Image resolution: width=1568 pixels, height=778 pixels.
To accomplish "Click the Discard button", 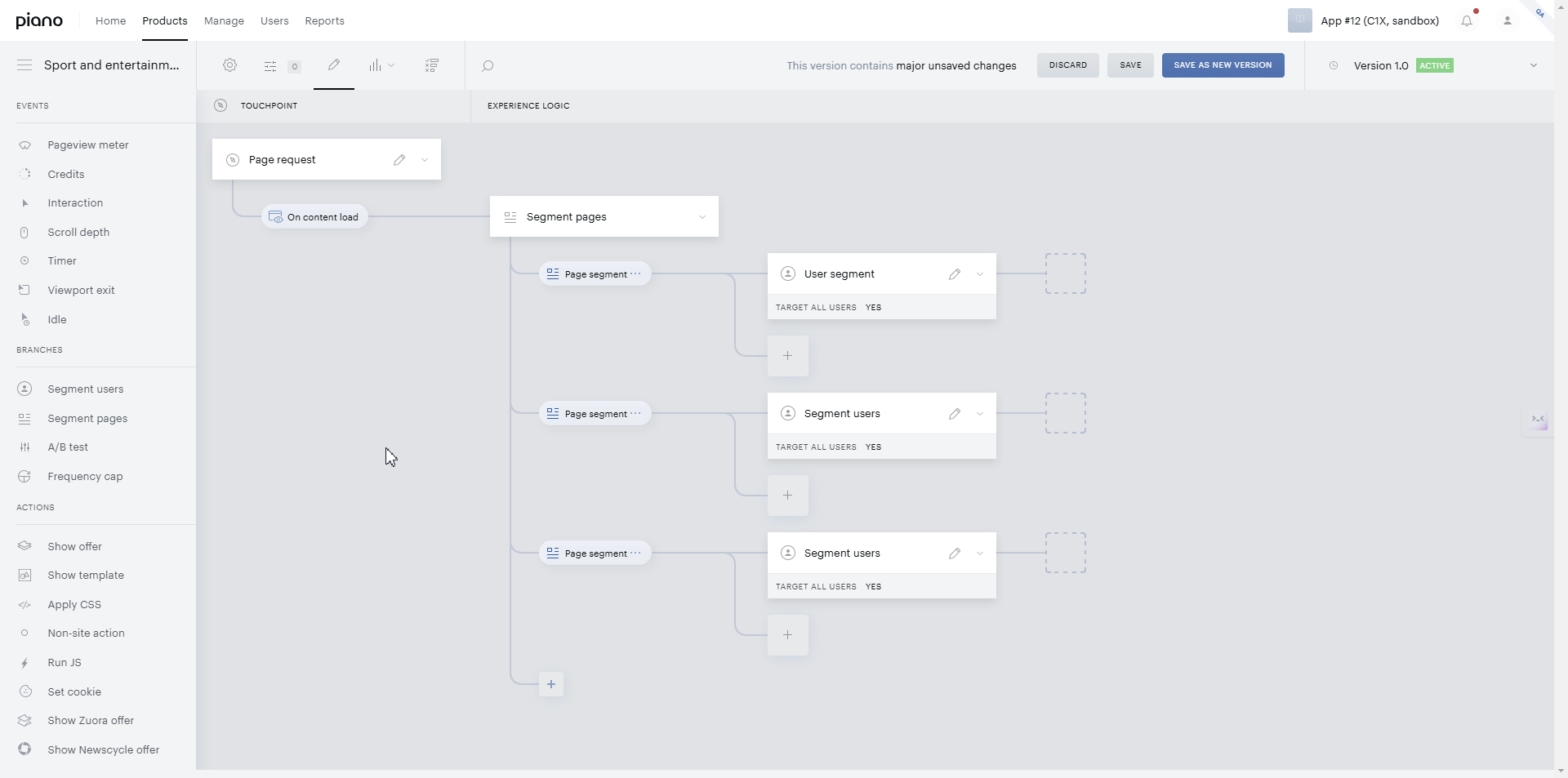I will coord(1067,65).
